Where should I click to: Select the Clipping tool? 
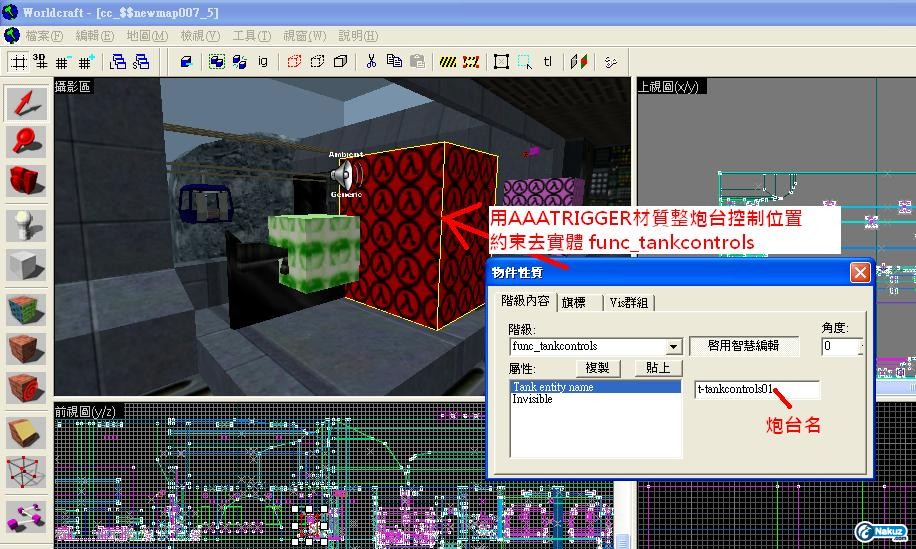[26, 433]
